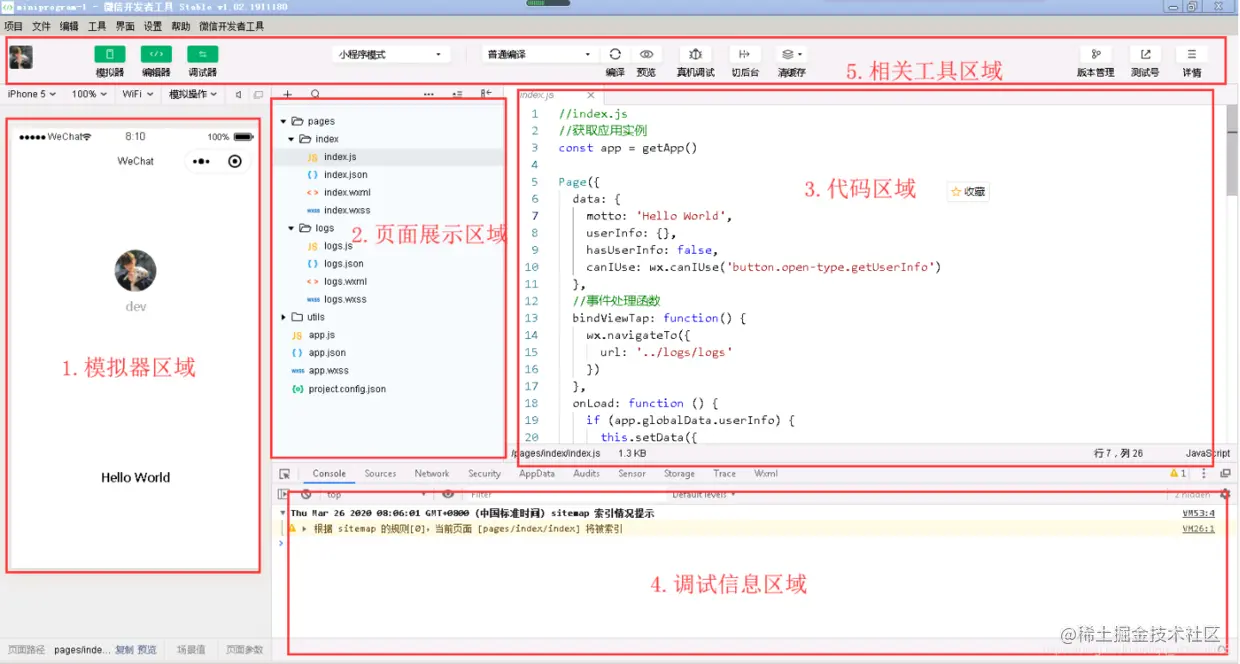Switch to the Network tab
1240x664 pixels.
tap(432, 474)
